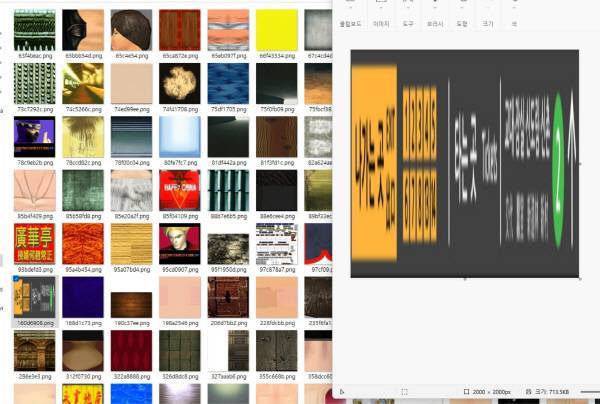This screenshot has width=600, height=404.
Task: Click the Paint canvas showing the Korean subway sign
Action: point(465,163)
